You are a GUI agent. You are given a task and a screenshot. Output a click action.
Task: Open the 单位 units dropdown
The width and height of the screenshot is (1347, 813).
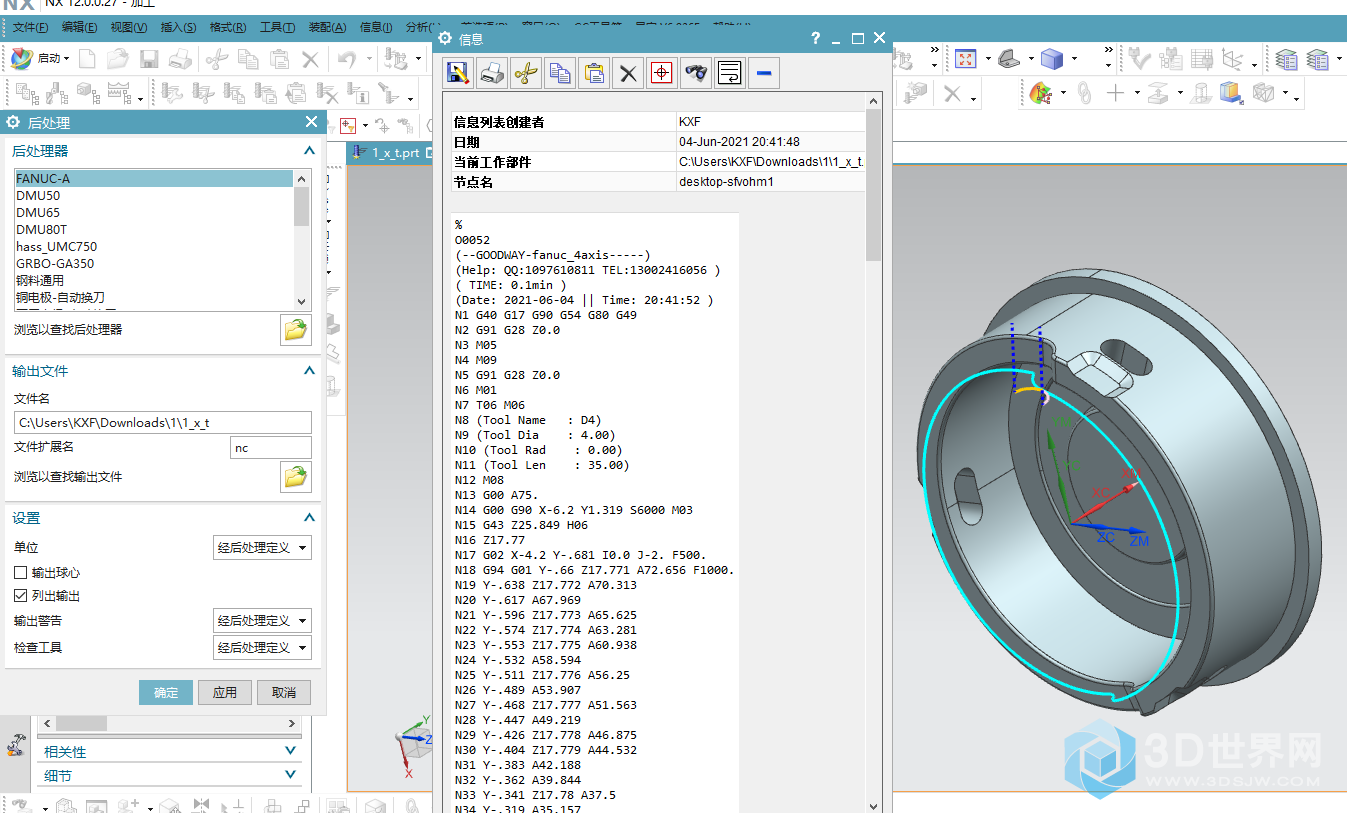tap(263, 547)
